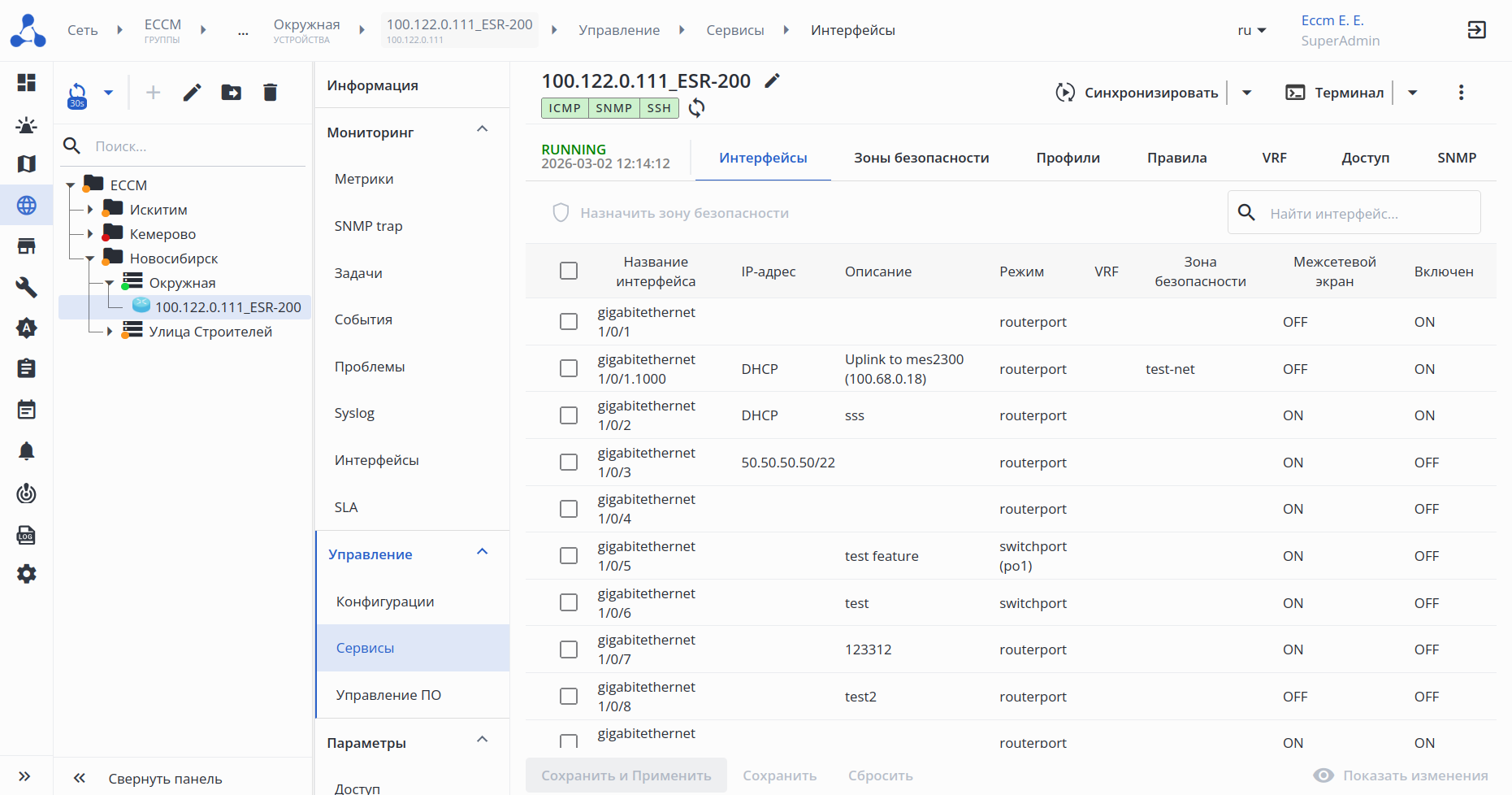Image resolution: width=1512 pixels, height=795 pixels.
Task: Open the three-dot more options menu
Action: pyautogui.click(x=1461, y=93)
